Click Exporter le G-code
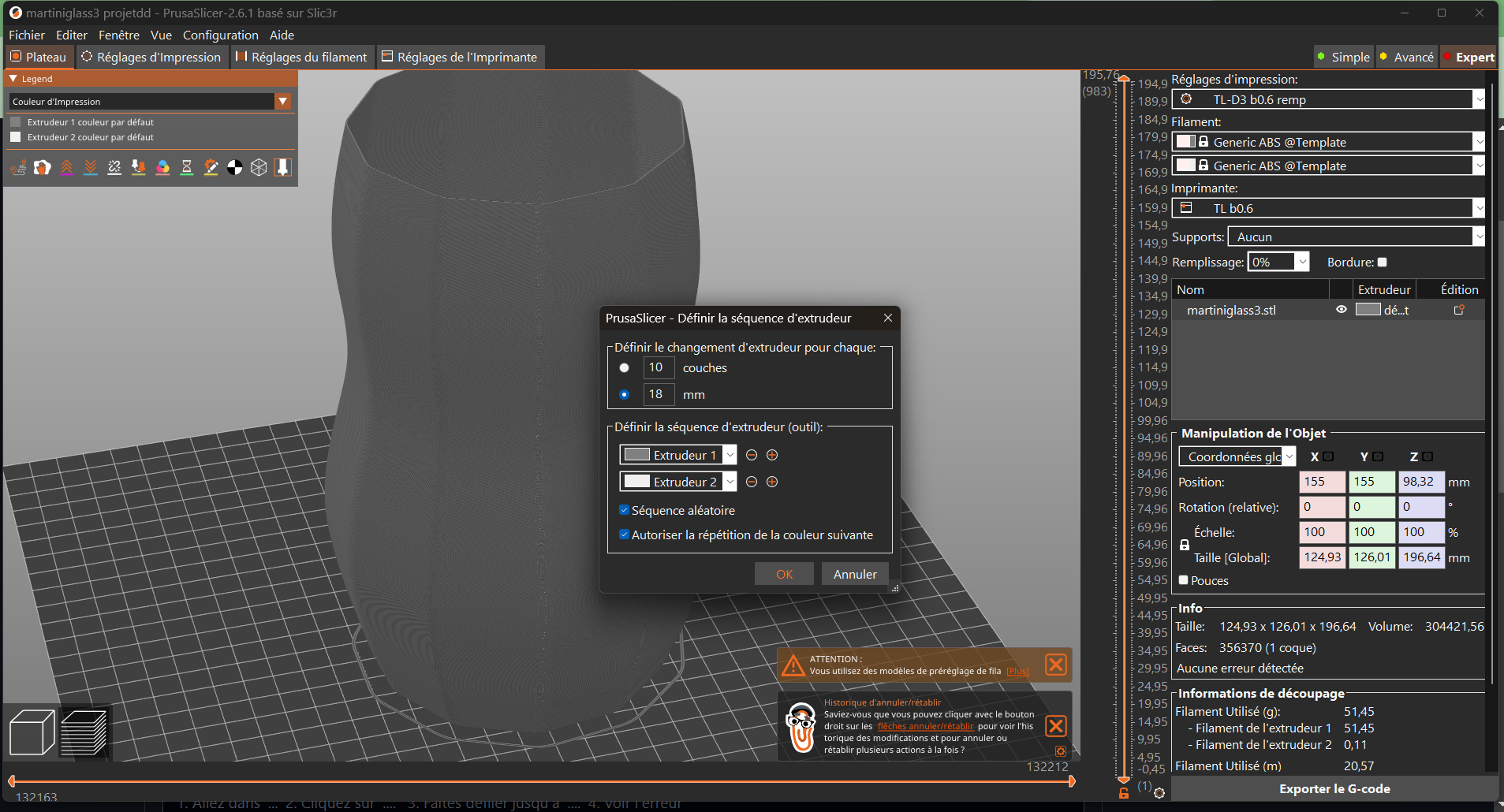Screen dimensions: 1504x812 (x=1334, y=788)
